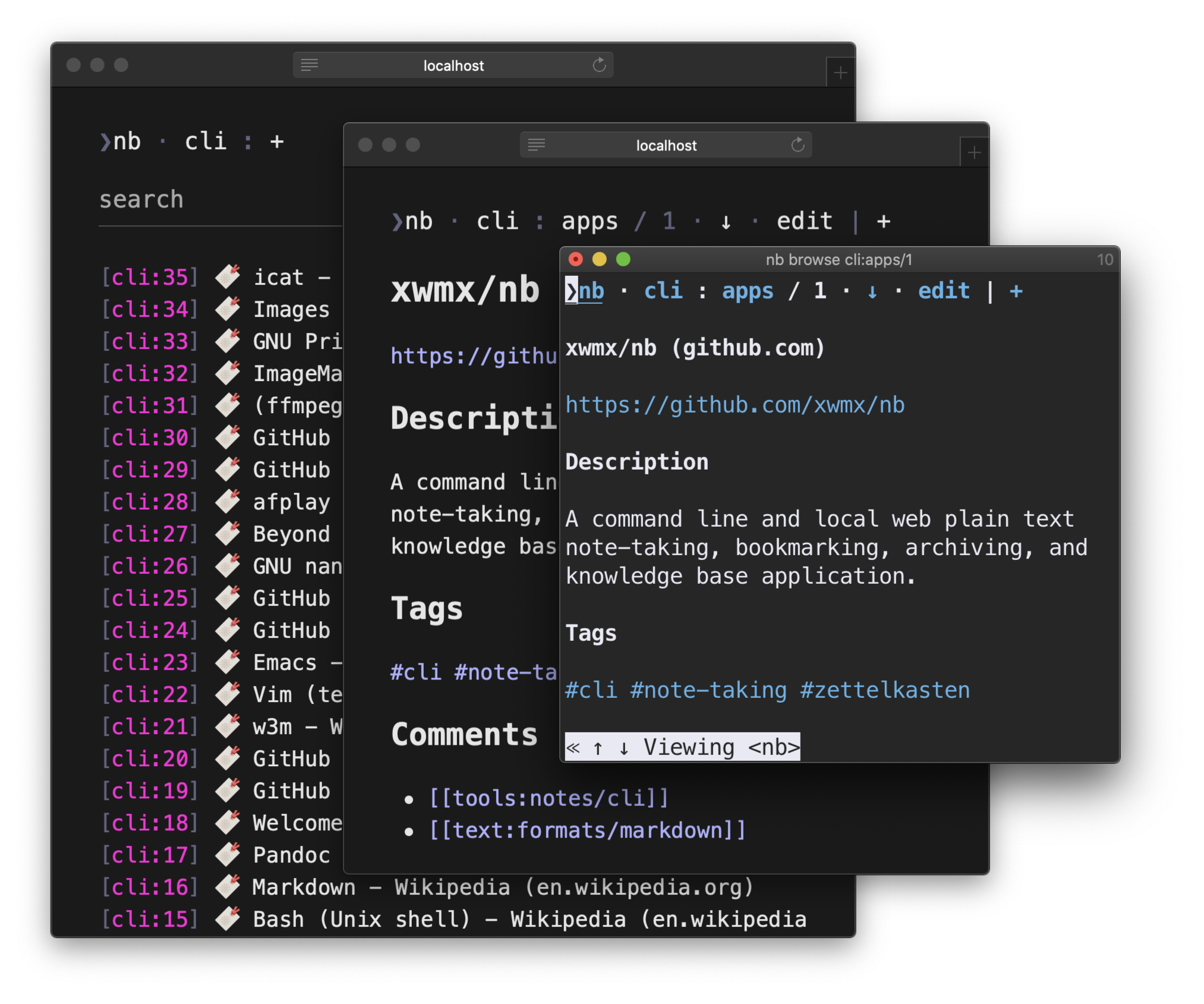
Task: Open reader view icon in back browser
Action: point(309,65)
